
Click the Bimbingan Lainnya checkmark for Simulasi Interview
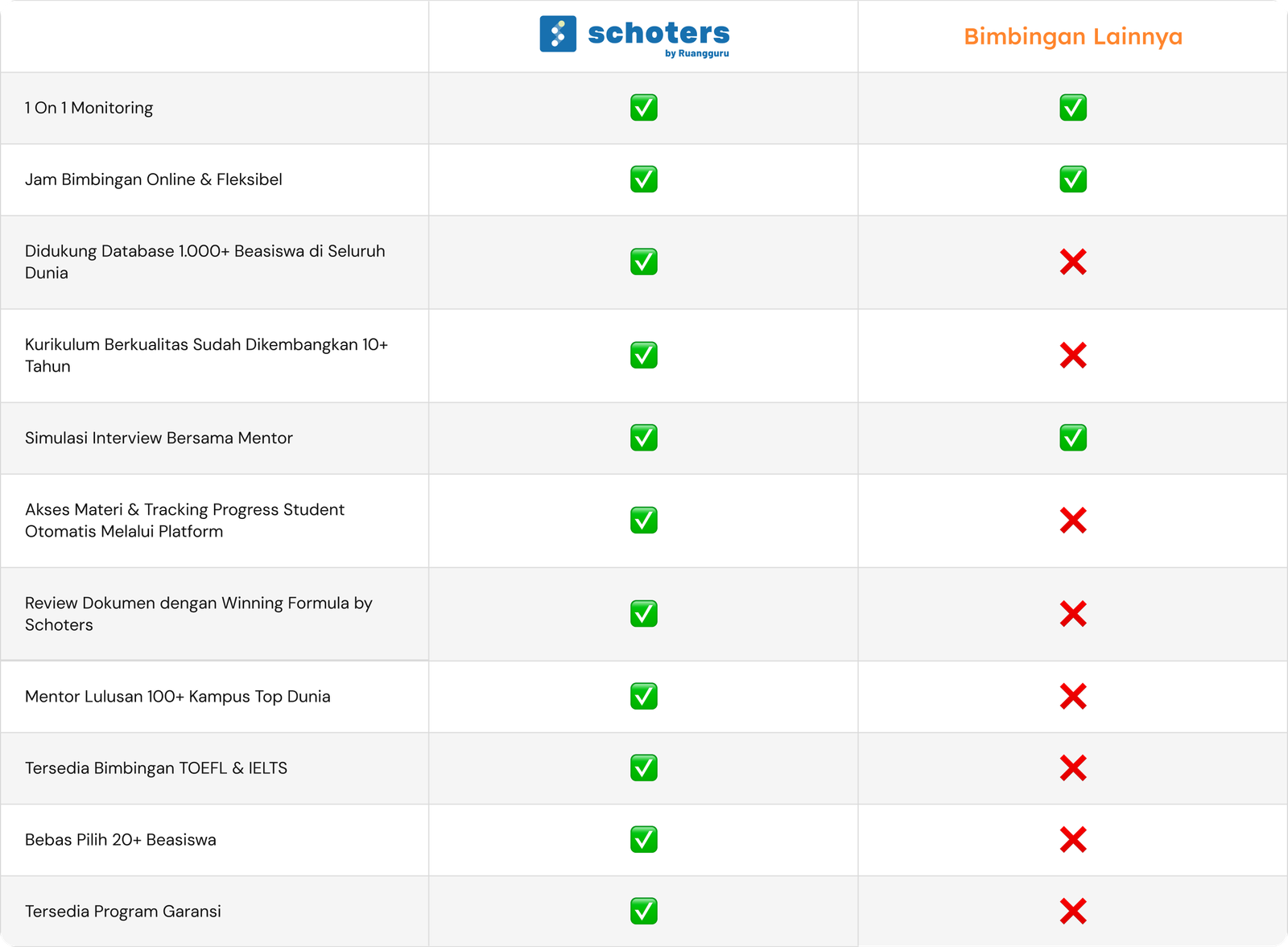[x=1073, y=439]
